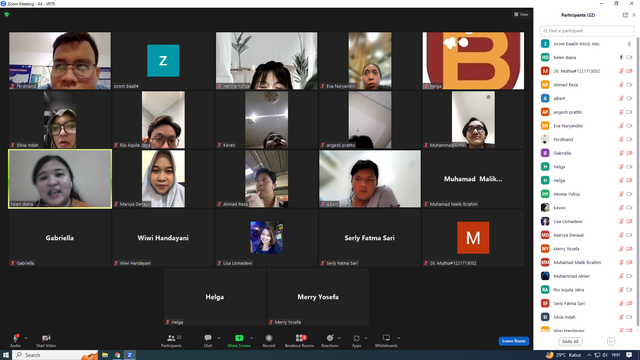Select Merry Yosefa in participants list

click(587, 249)
